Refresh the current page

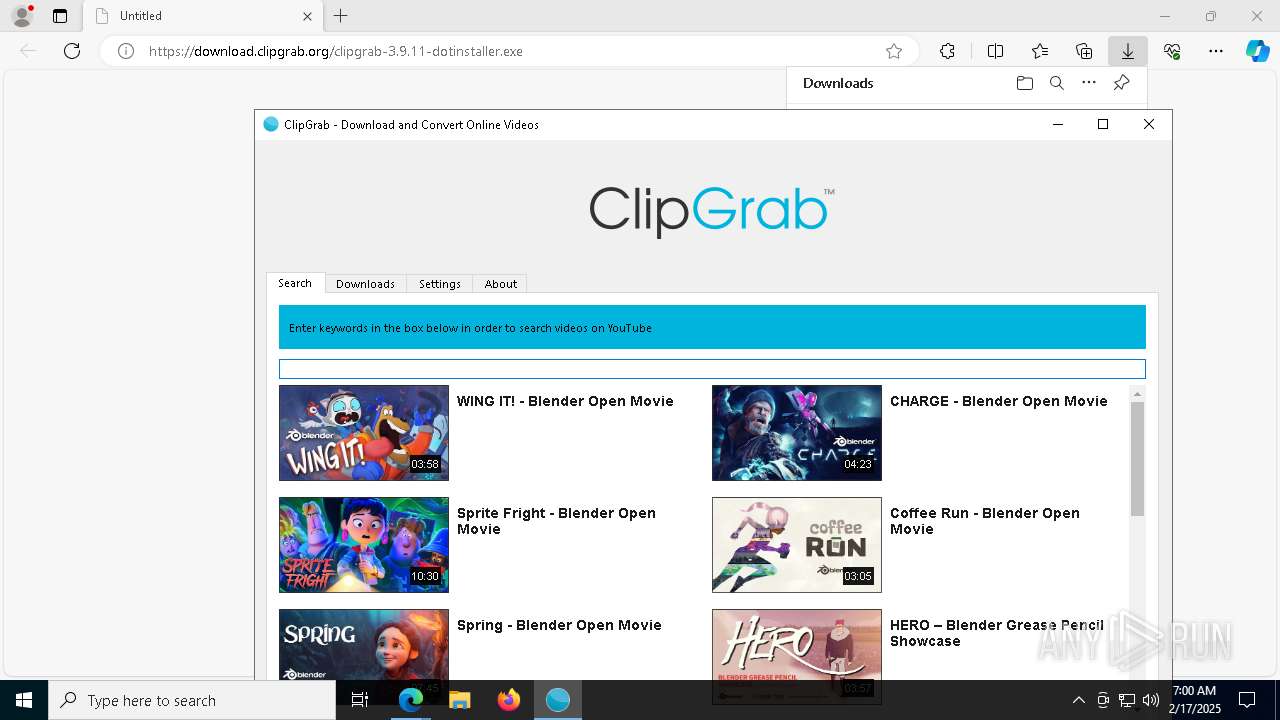[72, 51]
